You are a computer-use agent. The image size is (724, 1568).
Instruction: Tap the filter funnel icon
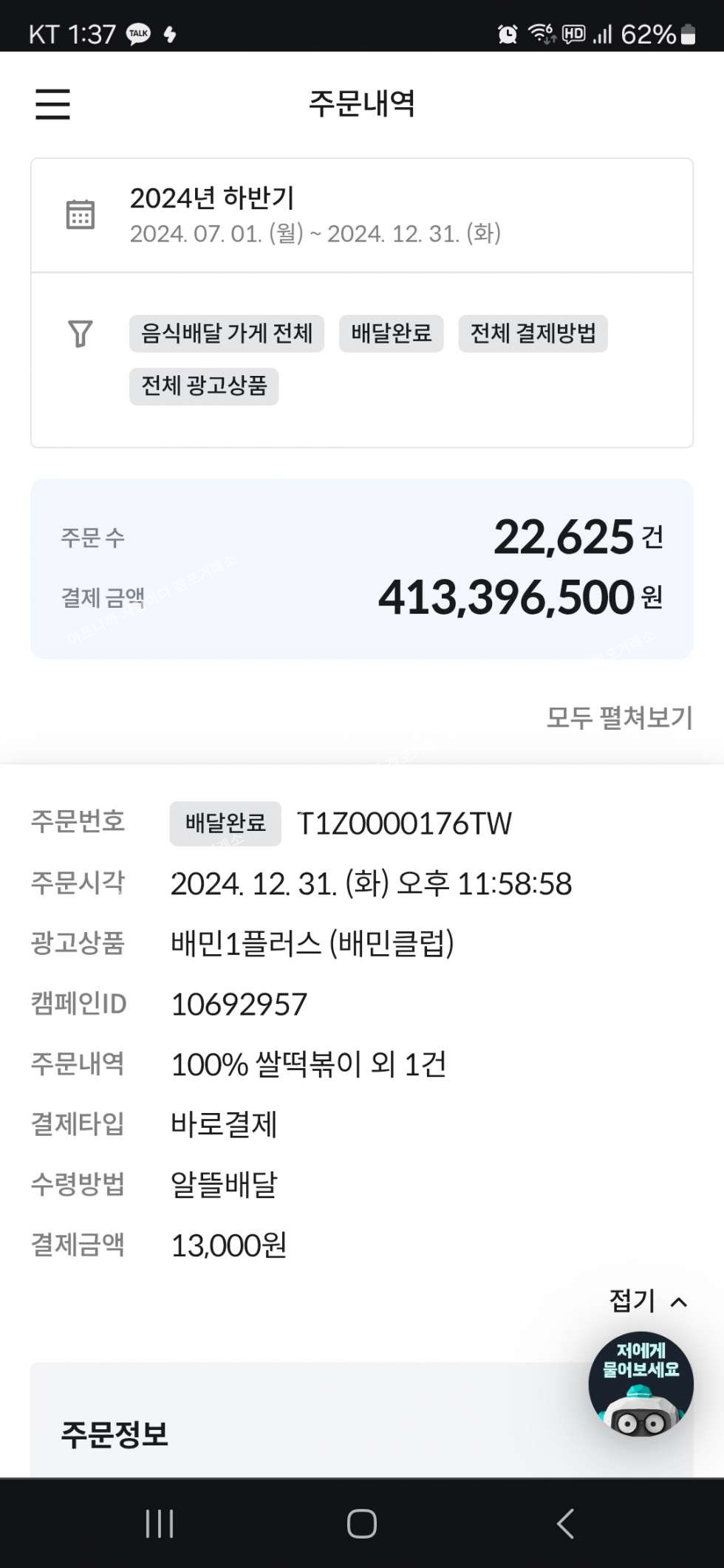tap(80, 334)
